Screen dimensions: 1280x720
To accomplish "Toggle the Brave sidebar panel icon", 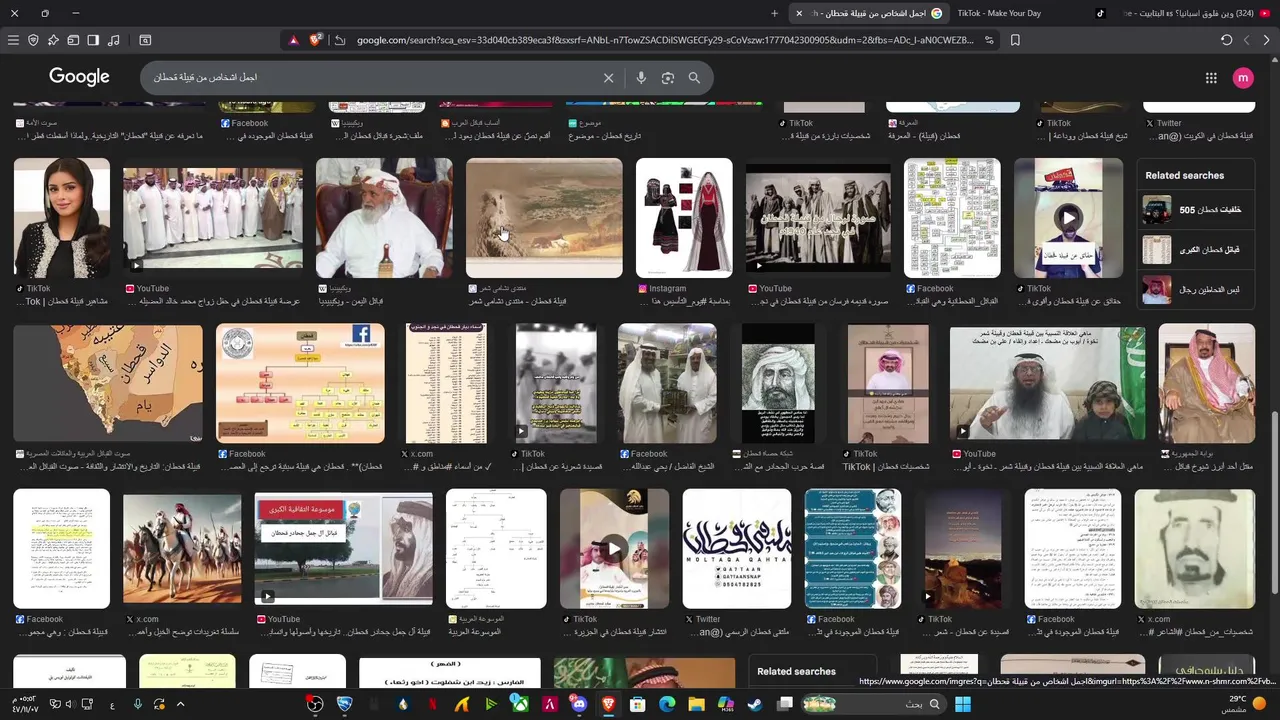I will click(x=93, y=40).
